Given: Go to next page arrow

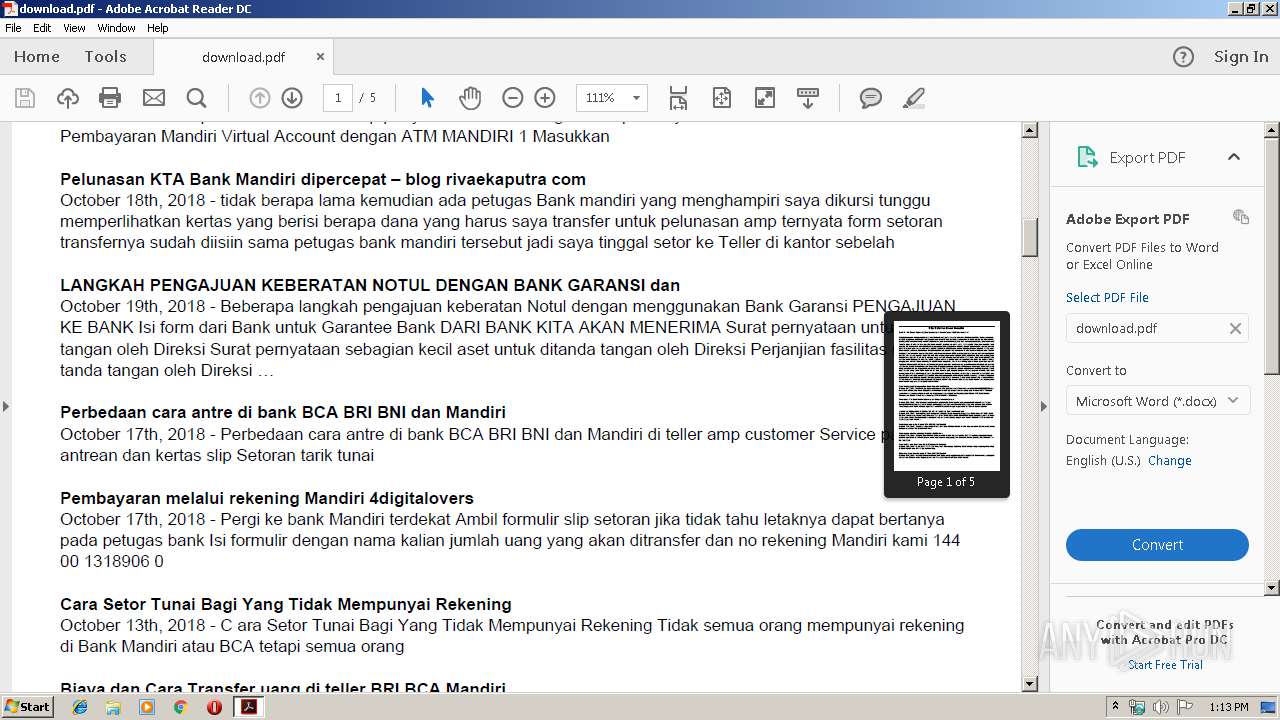Looking at the screenshot, I should pos(292,98).
